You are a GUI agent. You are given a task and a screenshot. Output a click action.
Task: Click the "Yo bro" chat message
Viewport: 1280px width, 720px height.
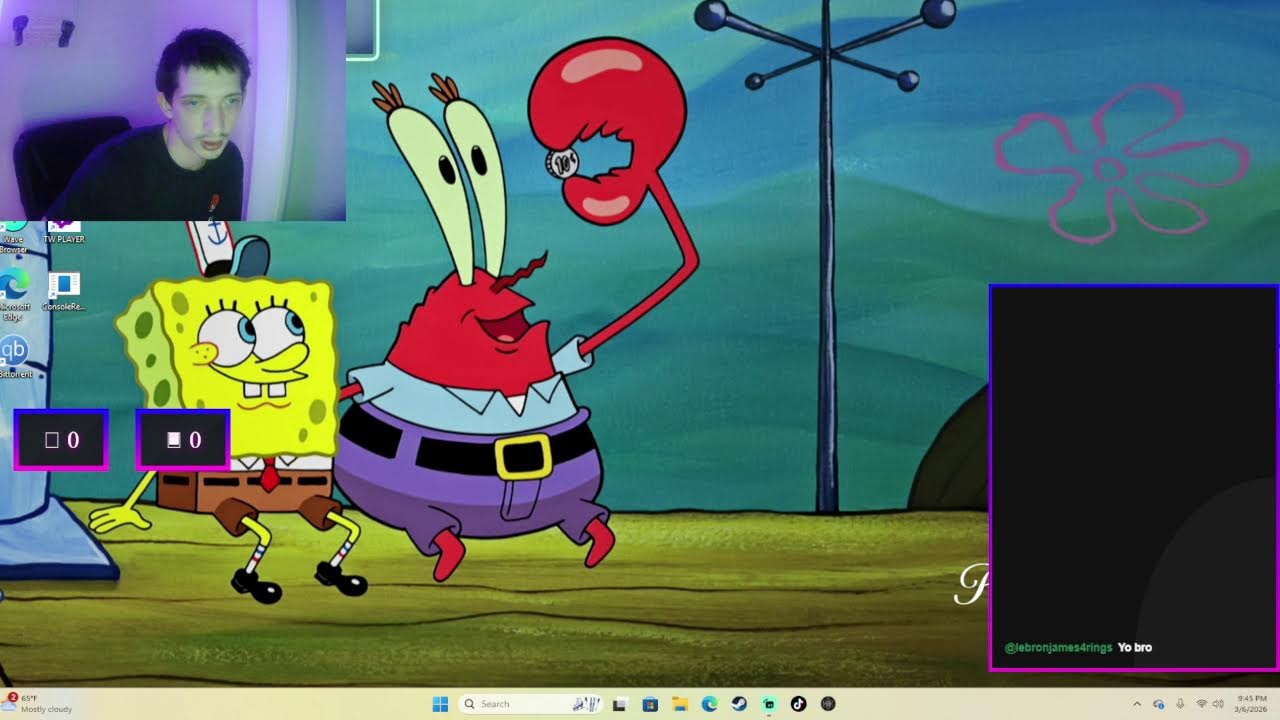point(1135,648)
